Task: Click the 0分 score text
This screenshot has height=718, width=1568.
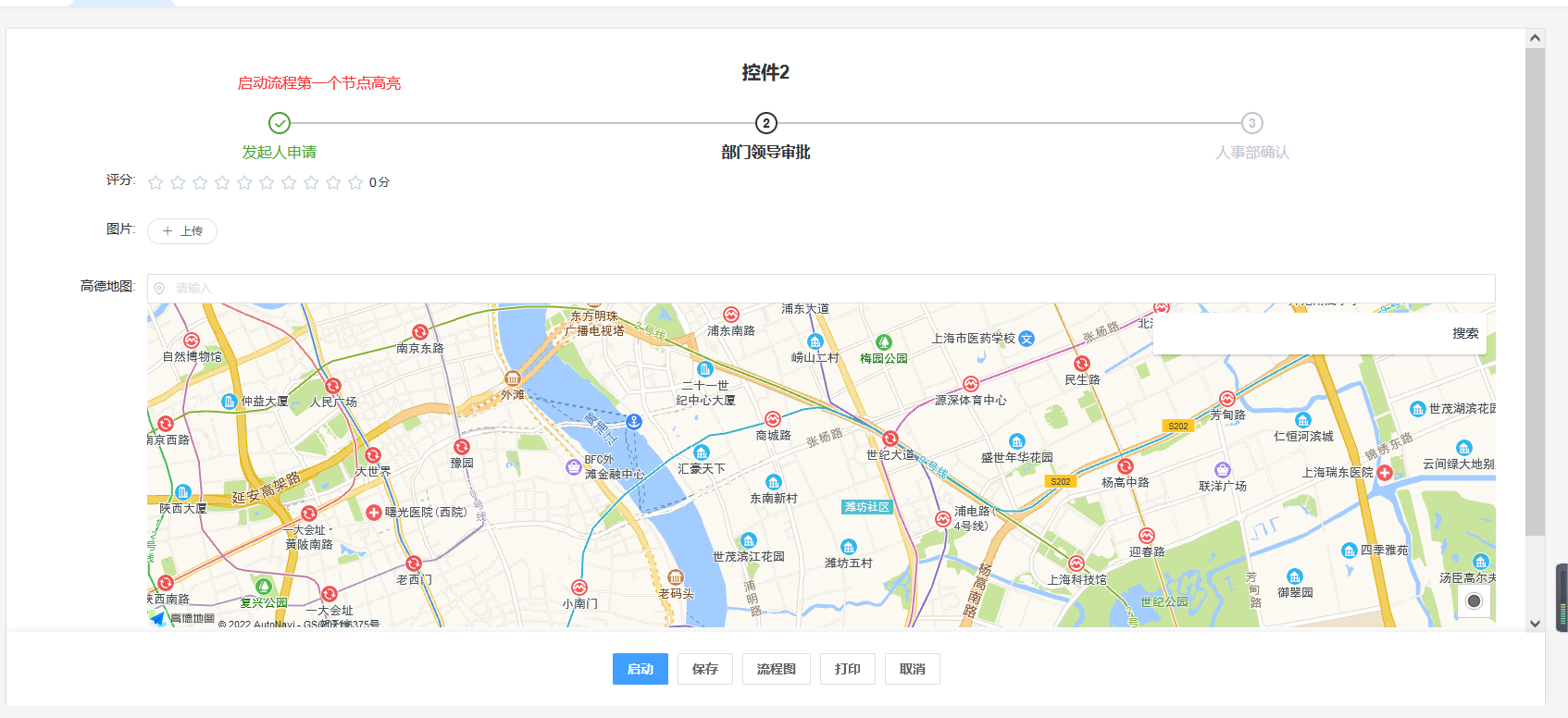Action: pyautogui.click(x=380, y=182)
